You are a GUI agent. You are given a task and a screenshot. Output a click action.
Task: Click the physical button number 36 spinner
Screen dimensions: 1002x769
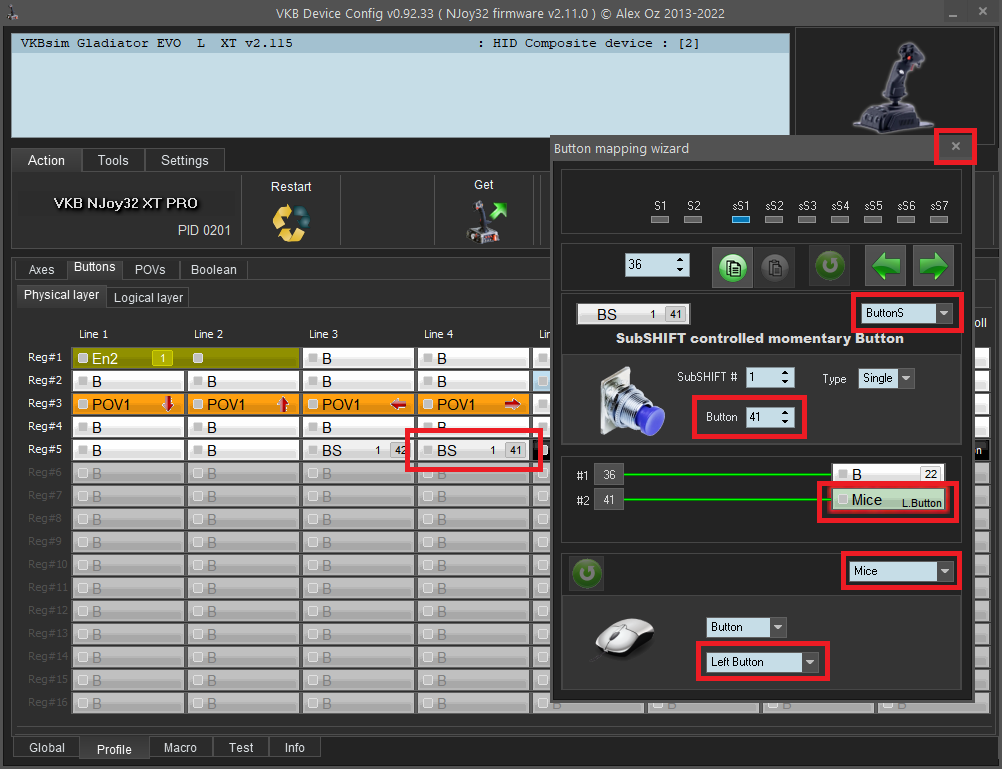656,265
